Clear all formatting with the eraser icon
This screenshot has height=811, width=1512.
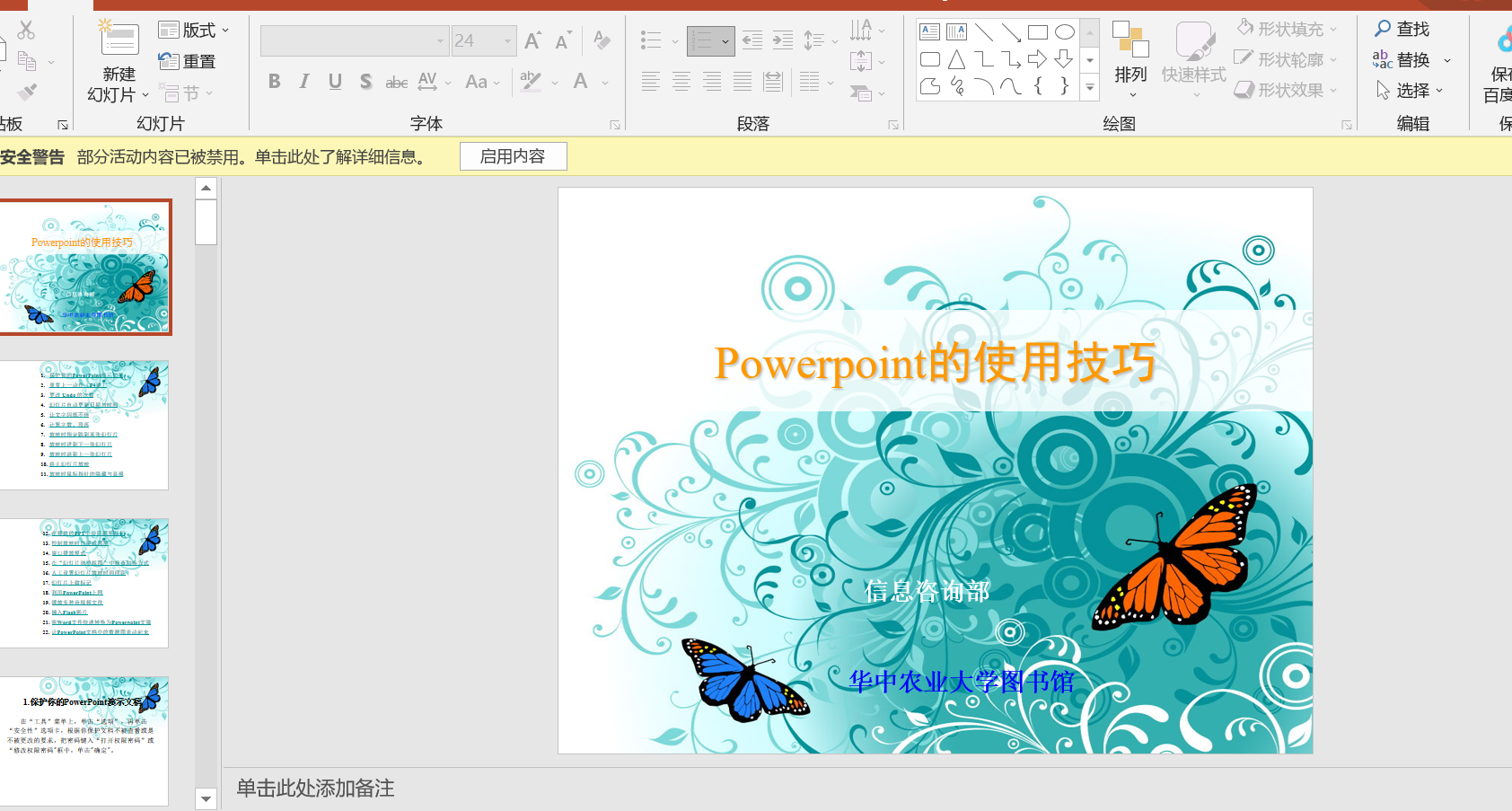coord(602,40)
